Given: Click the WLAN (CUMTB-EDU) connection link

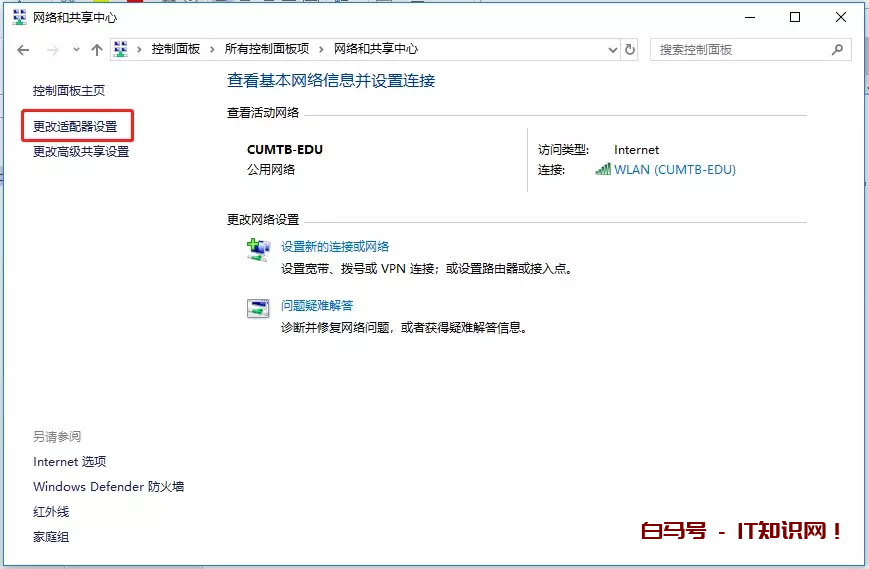Looking at the screenshot, I should [x=674, y=170].
